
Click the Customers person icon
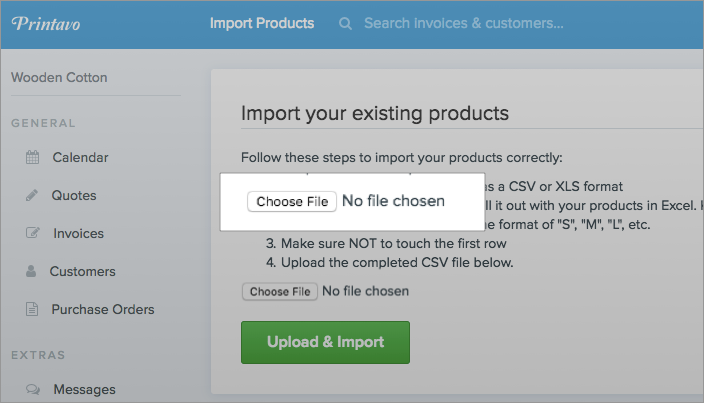tap(31, 271)
